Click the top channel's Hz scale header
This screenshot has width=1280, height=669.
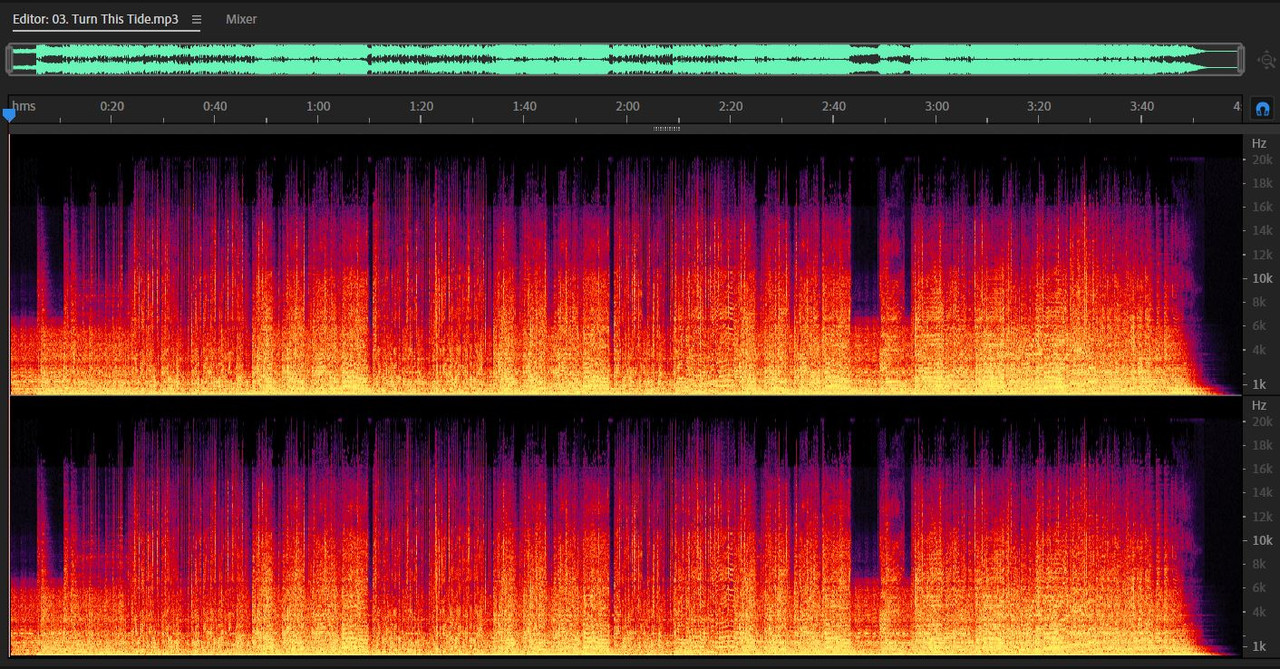click(1259, 143)
